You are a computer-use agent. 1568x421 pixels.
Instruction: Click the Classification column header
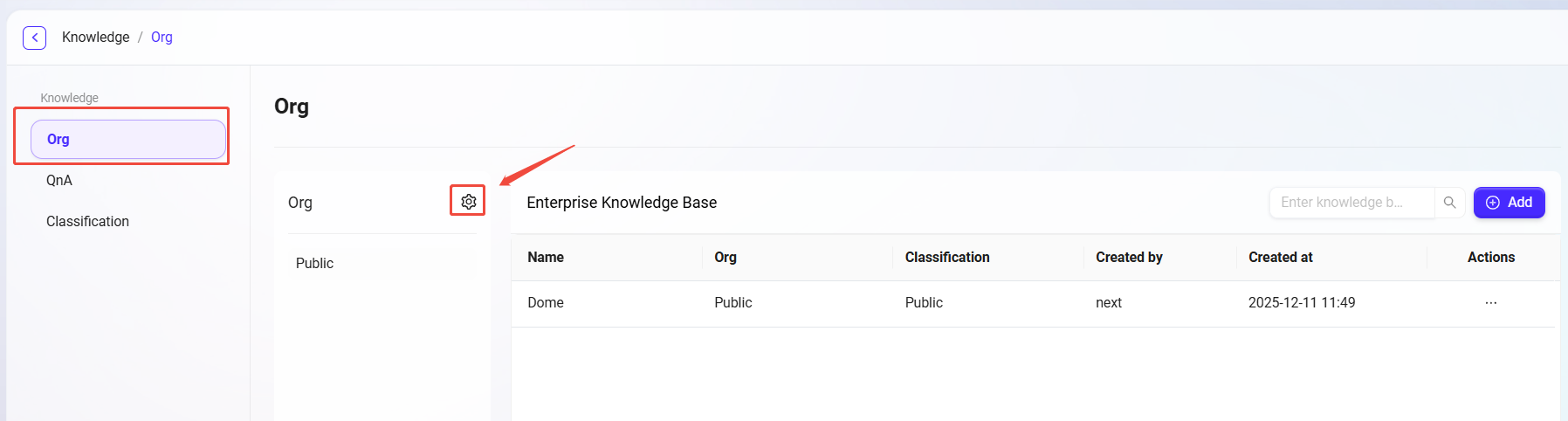click(x=947, y=258)
